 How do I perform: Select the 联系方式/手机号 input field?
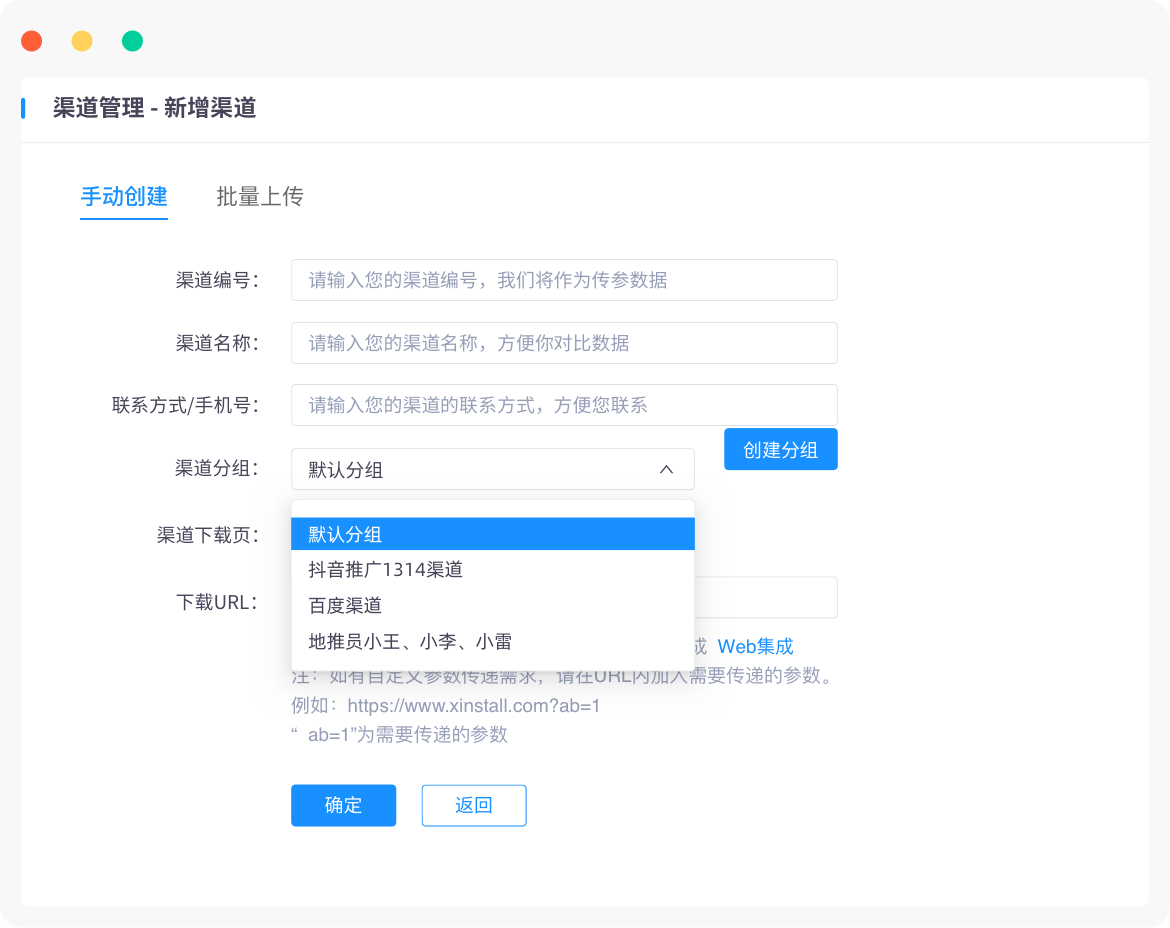[564, 405]
